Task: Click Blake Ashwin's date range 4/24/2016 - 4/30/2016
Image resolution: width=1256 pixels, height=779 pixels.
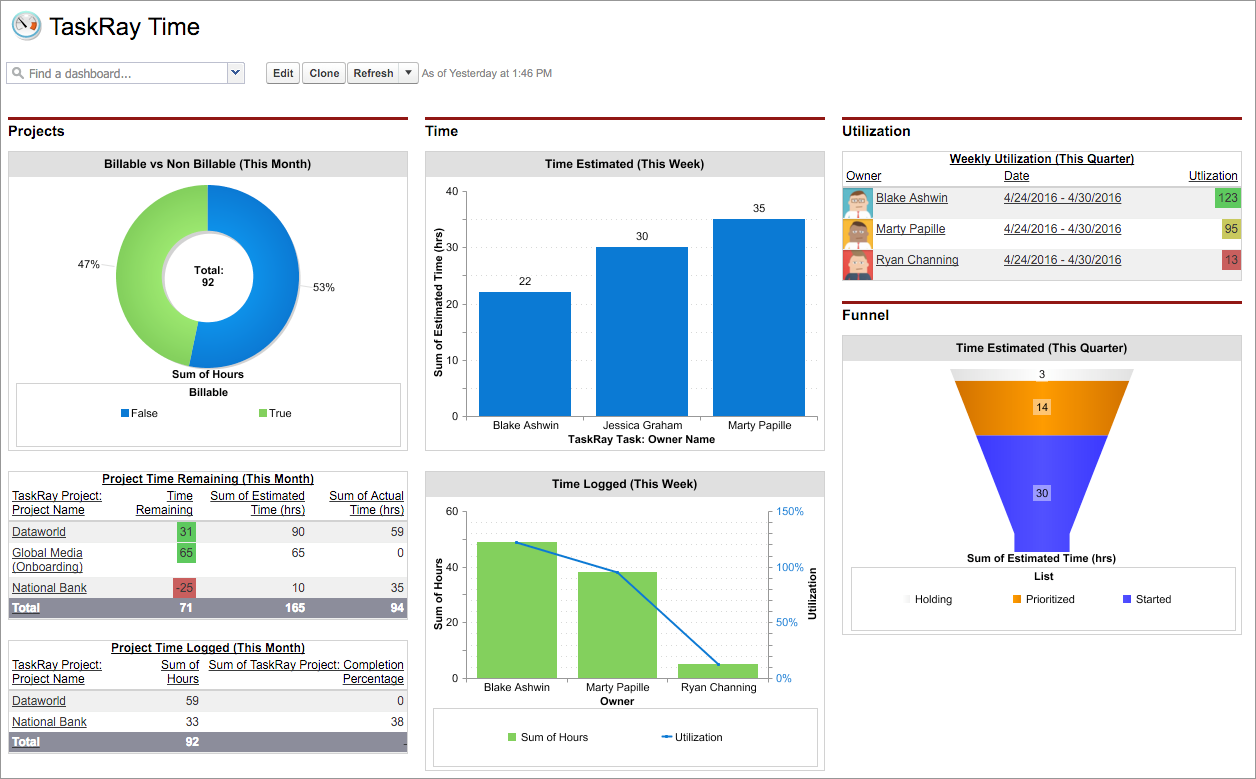Action: point(1062,198)
